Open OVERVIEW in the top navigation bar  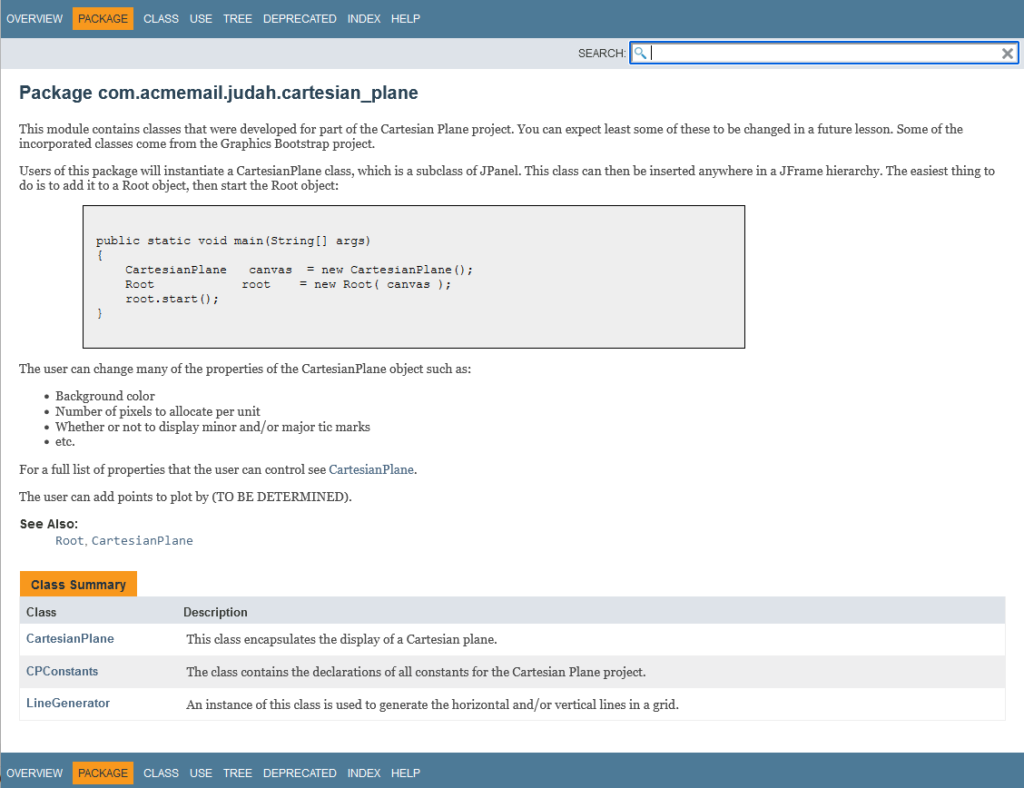point(34,19)
